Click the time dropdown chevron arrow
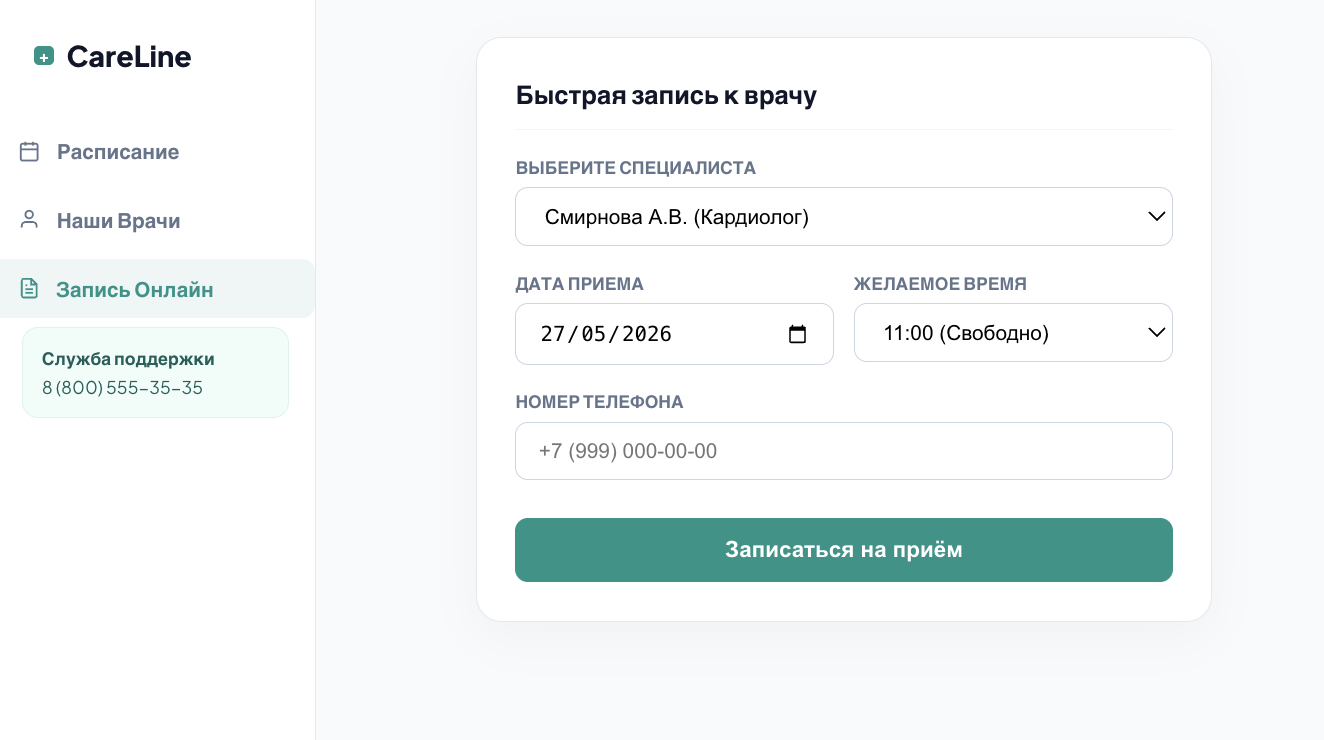The height and width of the screenshot is (740, 1324). pyautogui.click(x=1157, y=333)
